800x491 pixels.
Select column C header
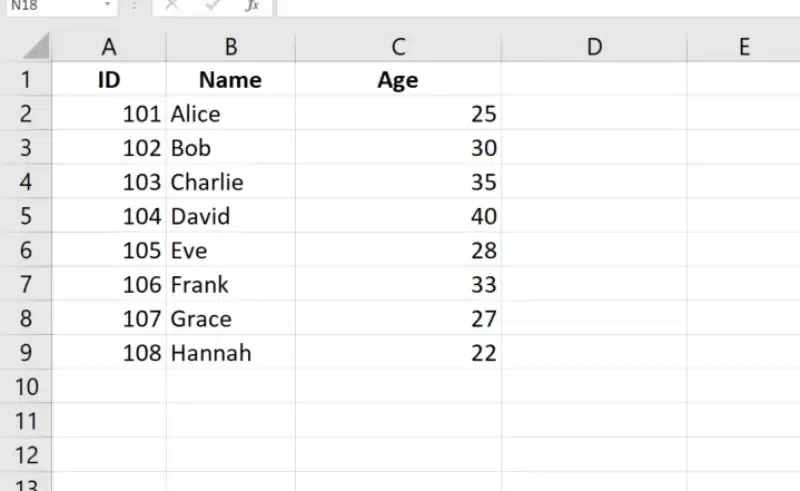(x=398, y=46)
